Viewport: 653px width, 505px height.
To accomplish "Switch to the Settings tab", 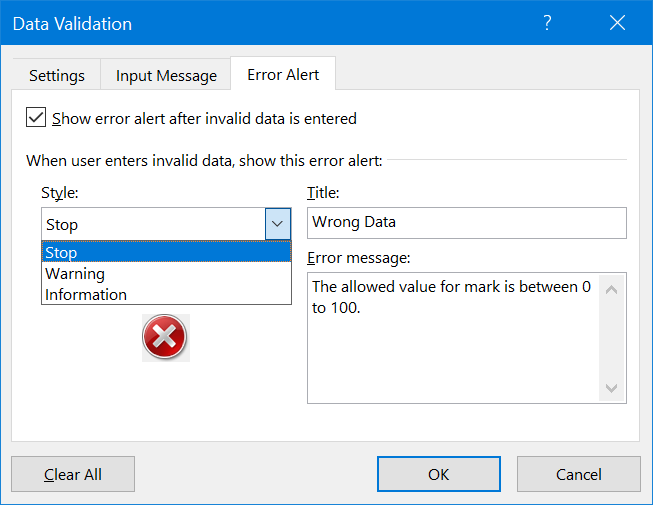I will 57,75.
